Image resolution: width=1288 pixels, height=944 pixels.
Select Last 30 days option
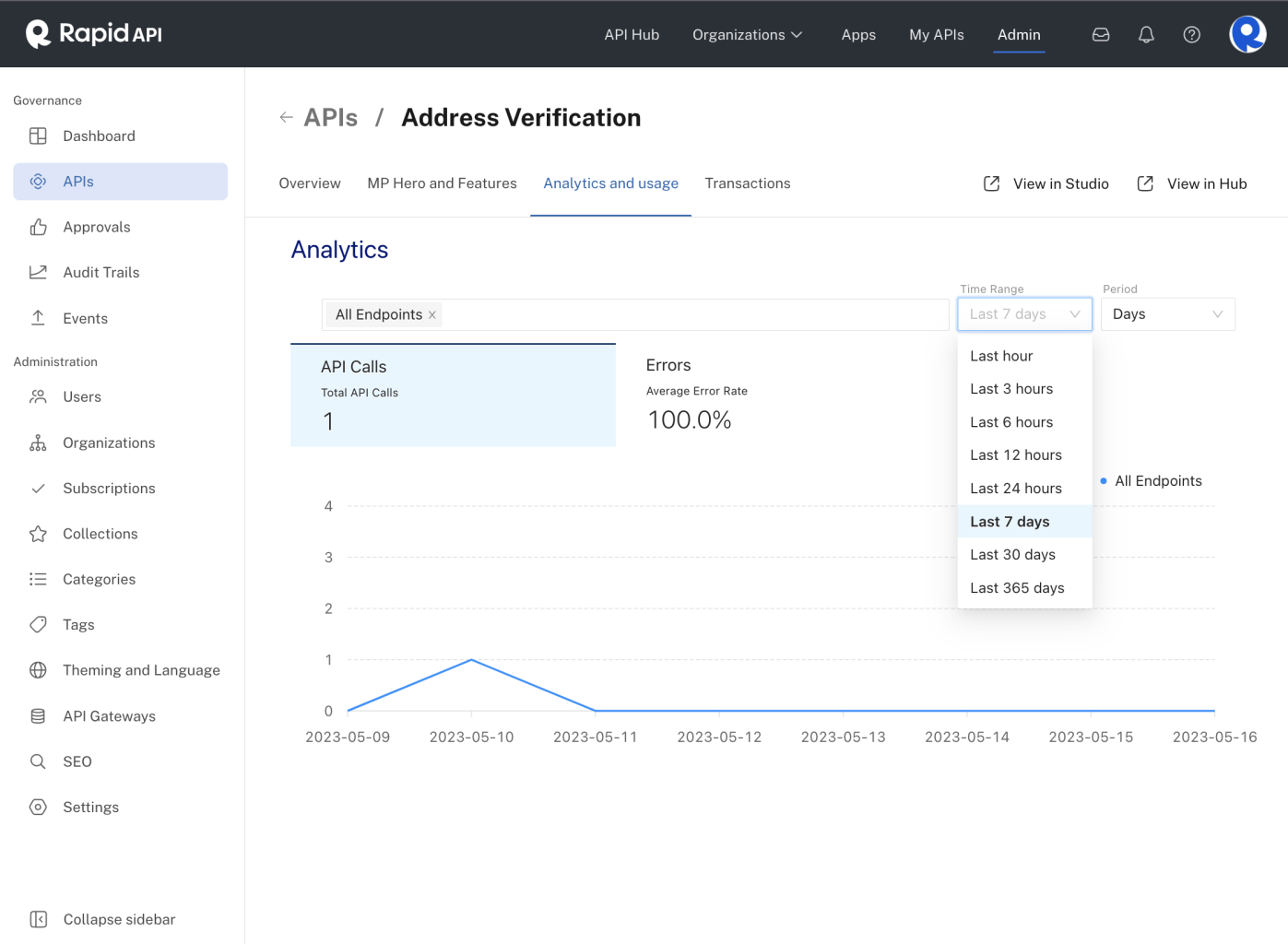(x=1012, y=555)
